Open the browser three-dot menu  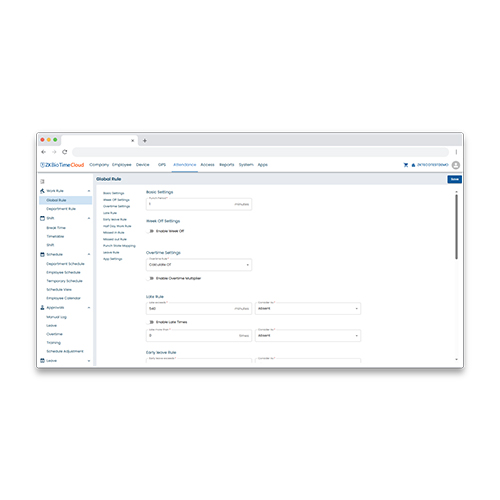456,152
